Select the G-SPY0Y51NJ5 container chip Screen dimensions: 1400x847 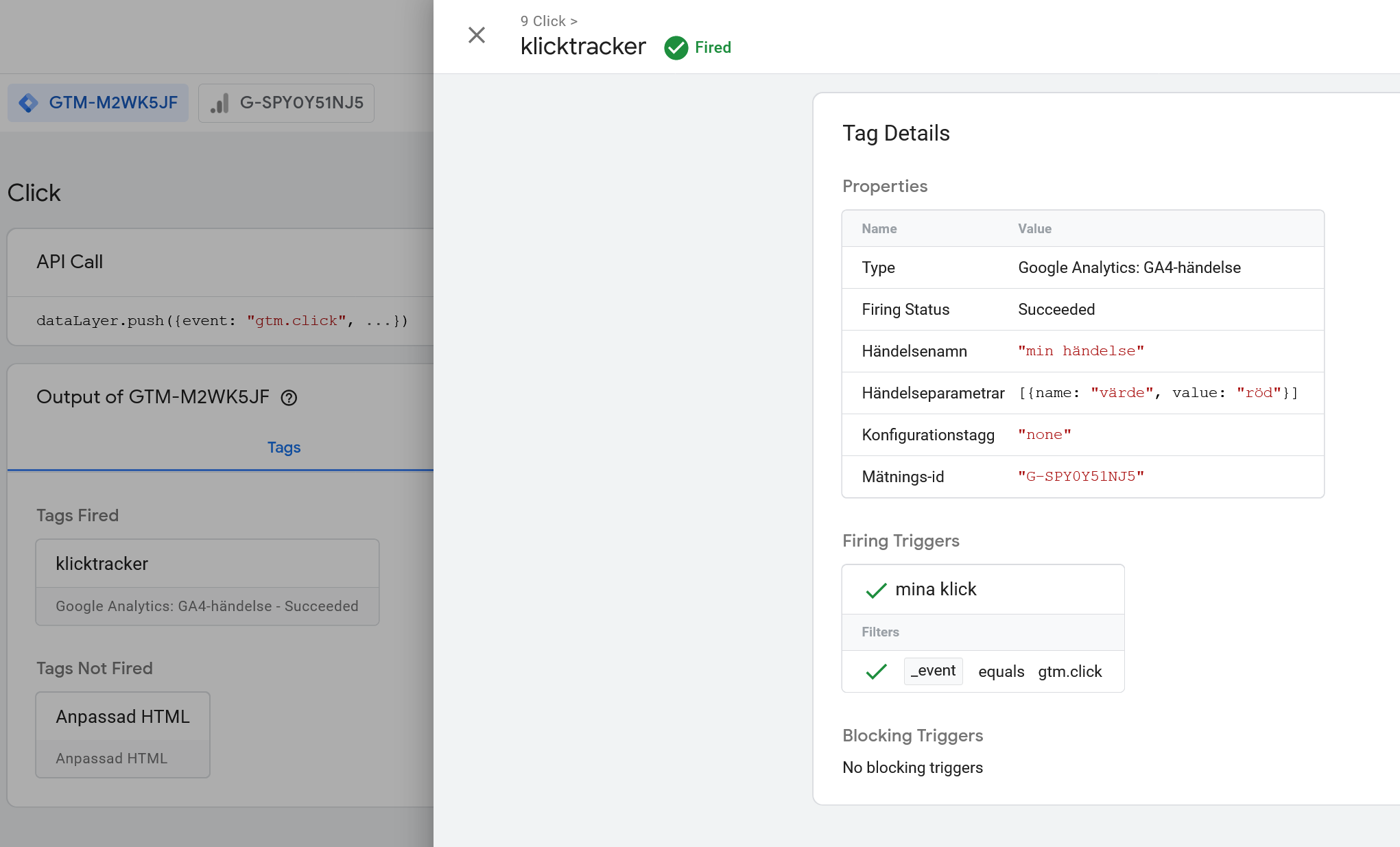click(x=286, y=103)
